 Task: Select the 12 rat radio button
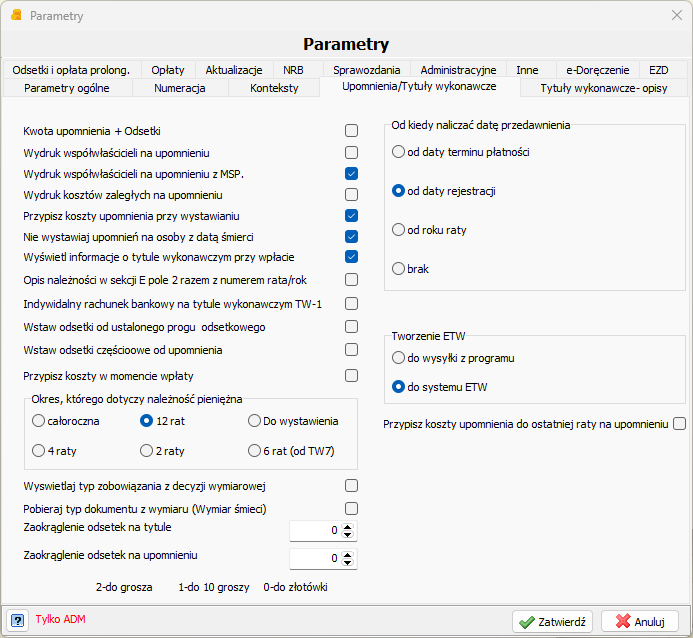coord(146,421)
